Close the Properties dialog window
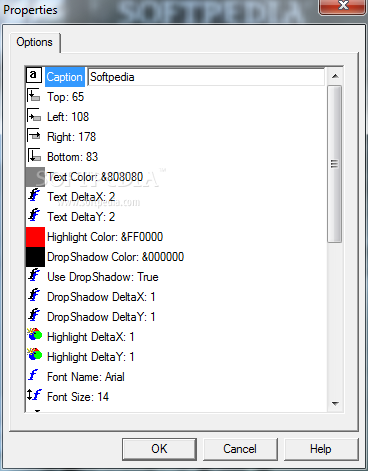The height and width of the screenshot is (471, 368). tap(342, 6)
